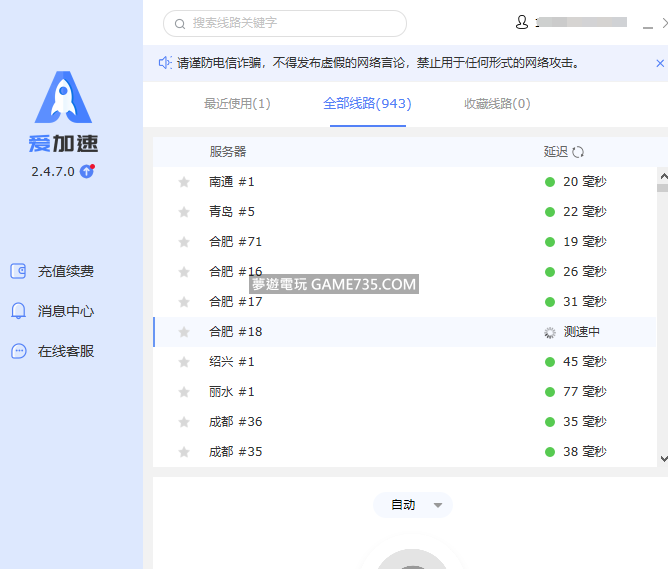Dismiss the fraud warning notice bar

659,63
